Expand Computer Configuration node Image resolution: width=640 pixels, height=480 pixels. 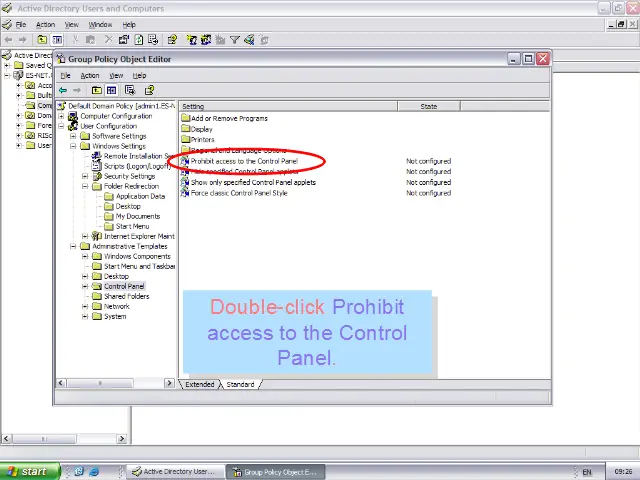point(61,116)
